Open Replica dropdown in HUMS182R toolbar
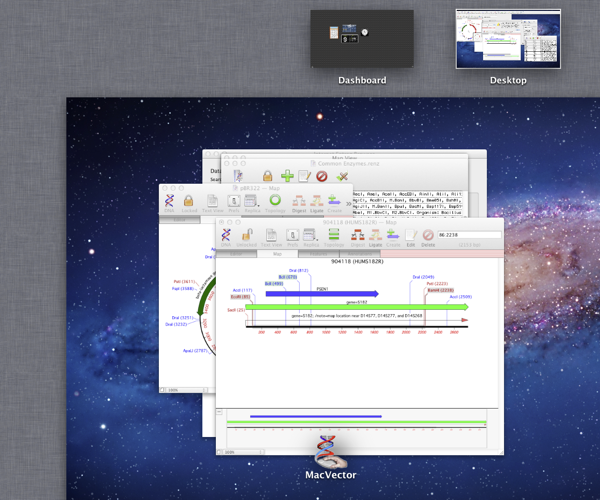This screenshot has width=600, height=500. click(312, 235)
